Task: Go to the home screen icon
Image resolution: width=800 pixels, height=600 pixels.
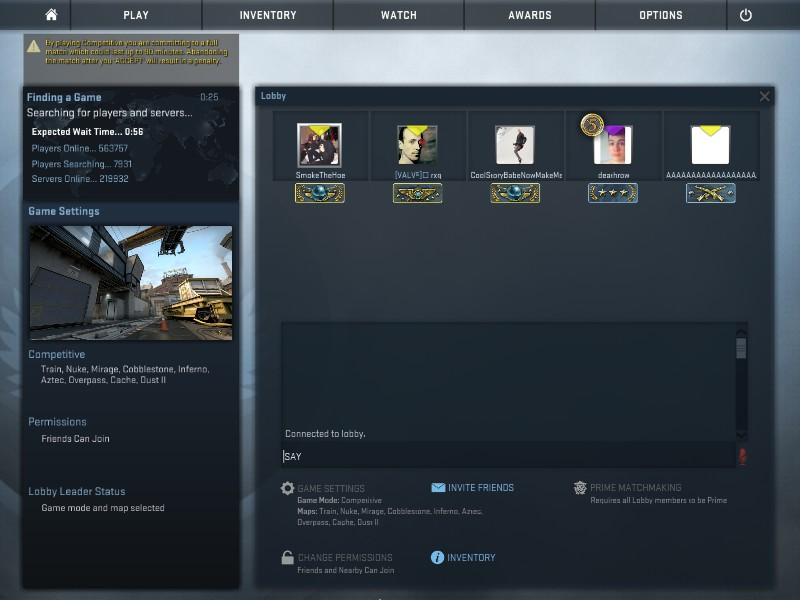Action: click(51, 15)
